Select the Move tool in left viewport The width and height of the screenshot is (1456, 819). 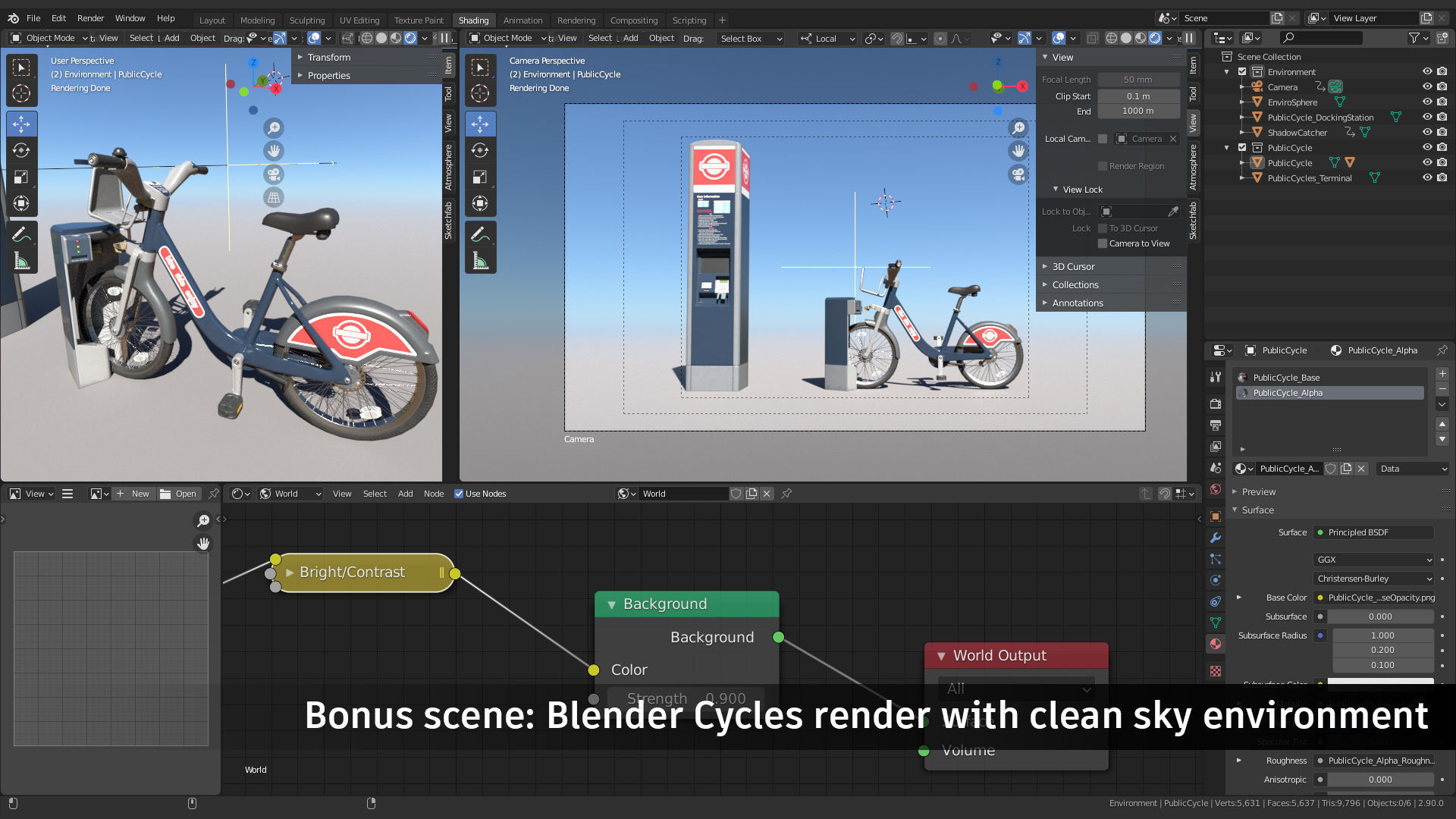click(x=21, y=124)
